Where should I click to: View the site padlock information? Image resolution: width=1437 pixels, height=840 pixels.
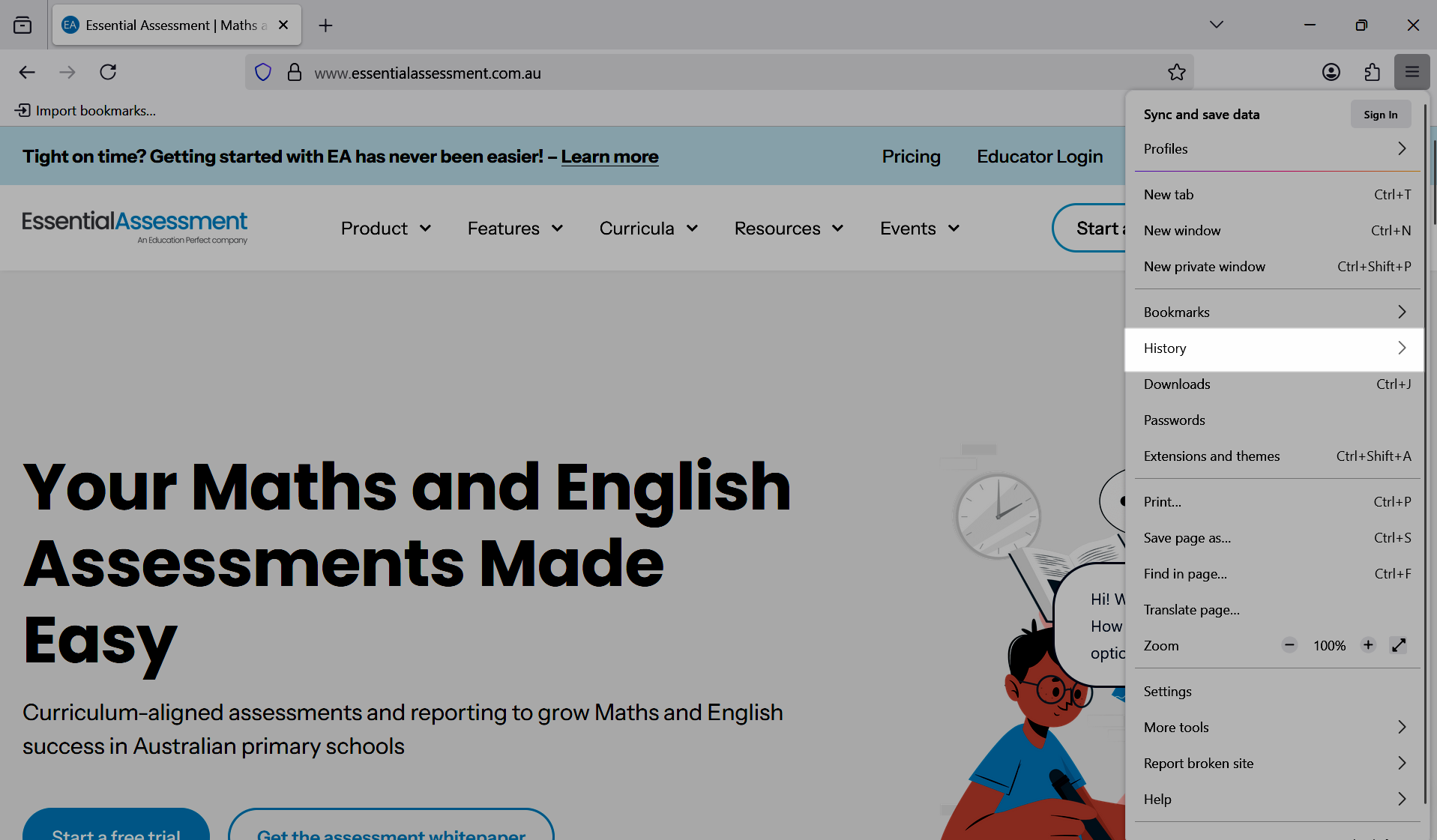[295, 73]
